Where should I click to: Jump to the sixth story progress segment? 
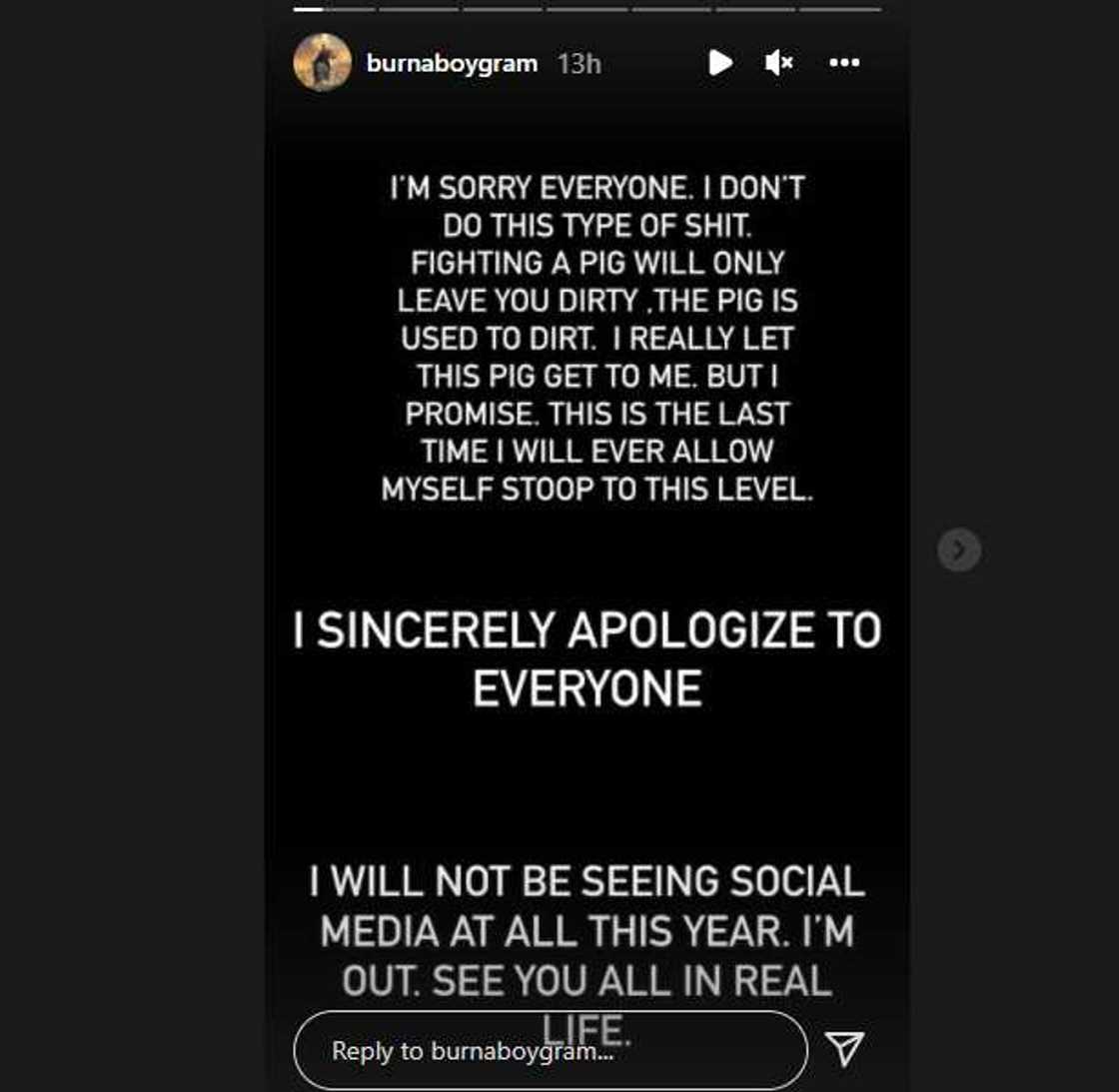pos(755,9)
